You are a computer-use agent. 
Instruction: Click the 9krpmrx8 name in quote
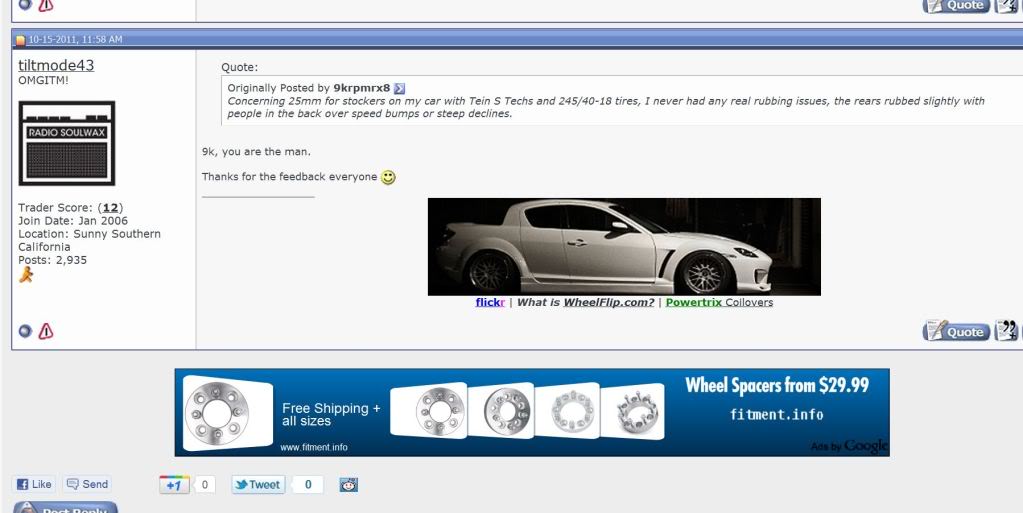pos(361,88)
